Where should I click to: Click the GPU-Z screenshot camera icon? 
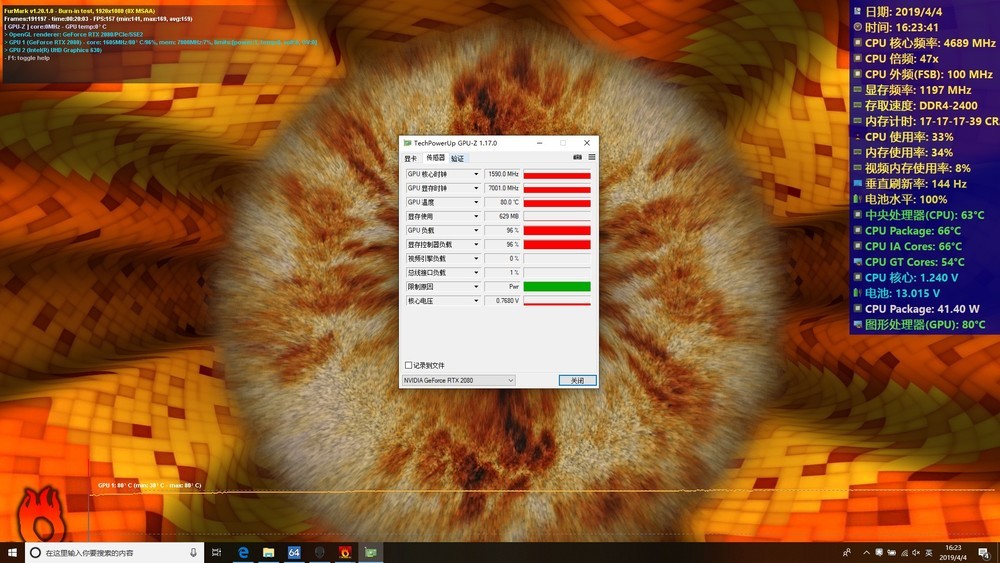click(577, 157)
